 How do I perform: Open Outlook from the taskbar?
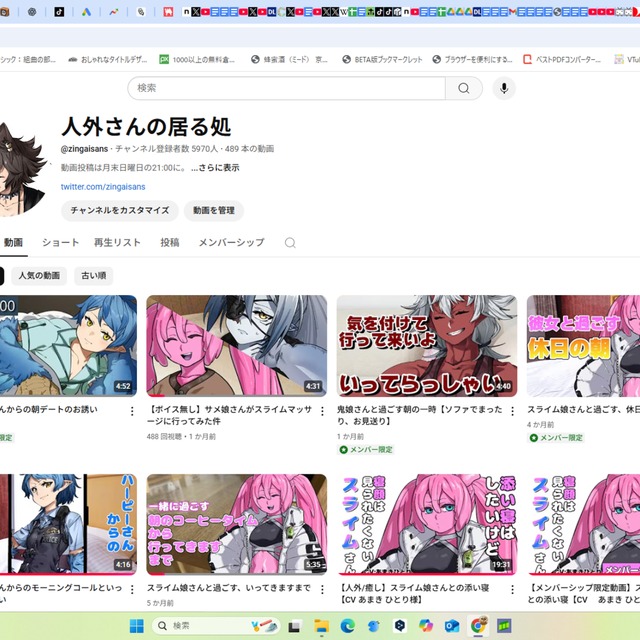451,626
